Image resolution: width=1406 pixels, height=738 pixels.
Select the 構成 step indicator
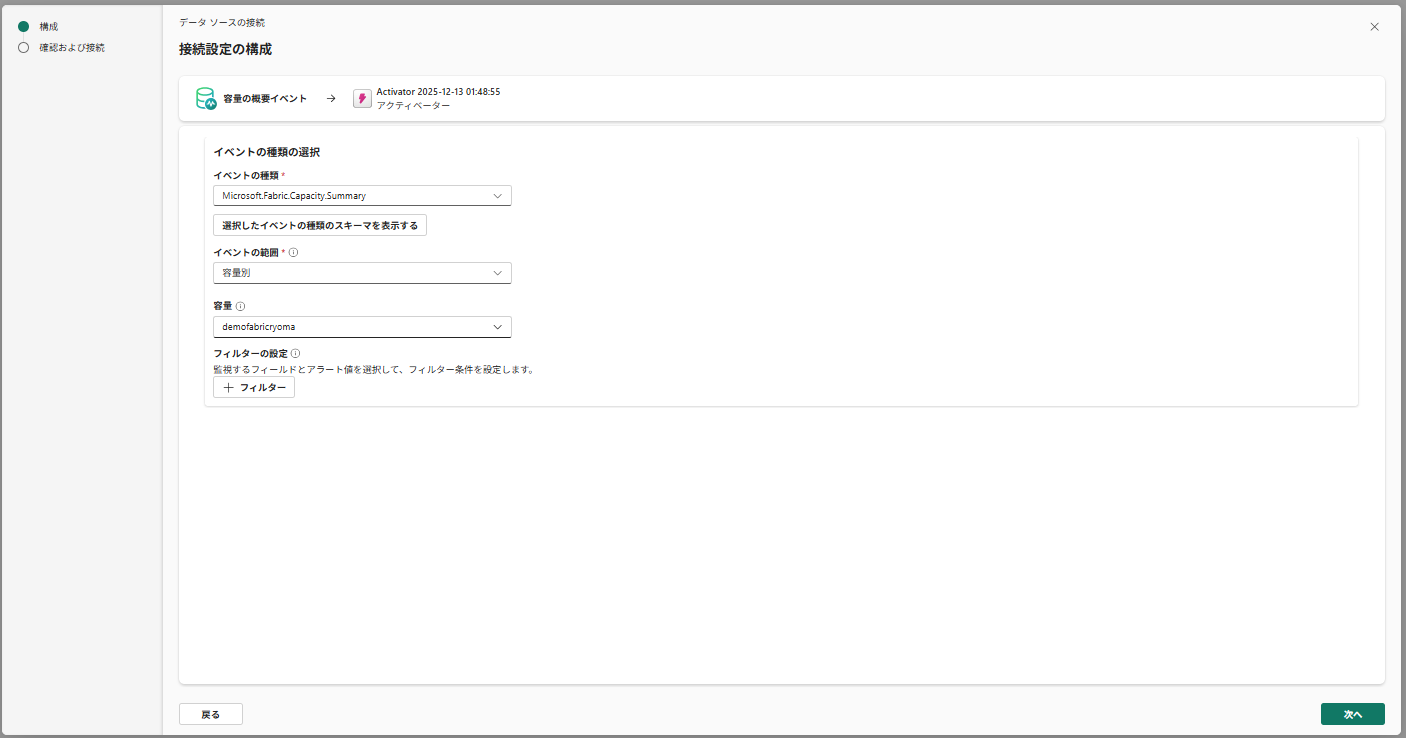tap(24, 27)
